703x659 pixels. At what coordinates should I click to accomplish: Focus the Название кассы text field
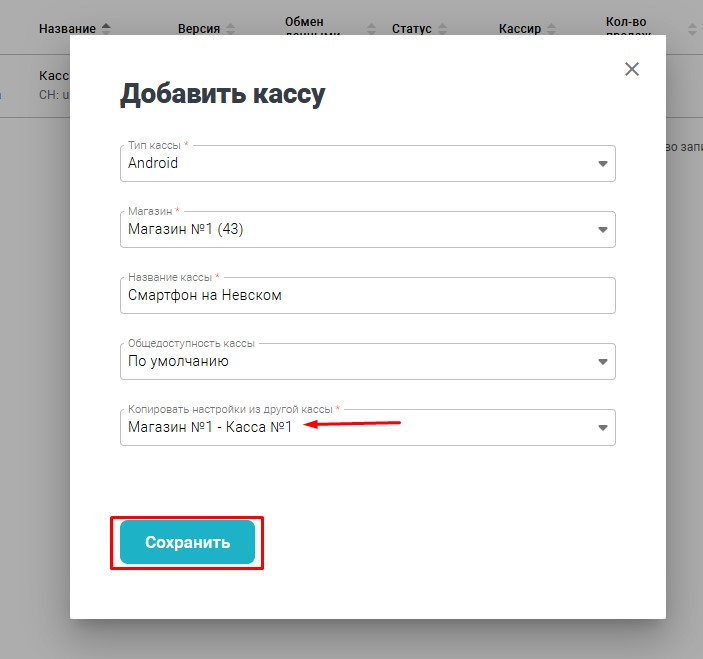tap(367, 296)
